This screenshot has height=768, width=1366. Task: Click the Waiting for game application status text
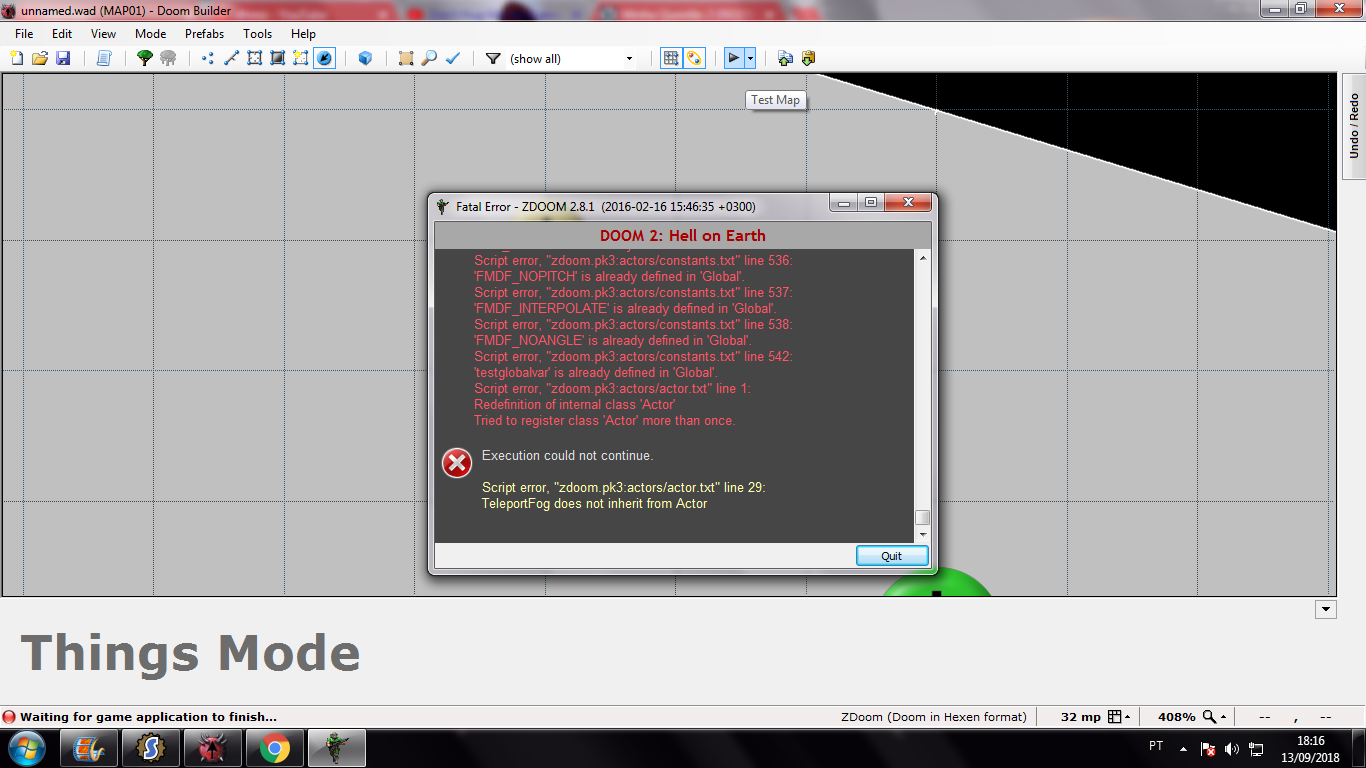[148, 717]
